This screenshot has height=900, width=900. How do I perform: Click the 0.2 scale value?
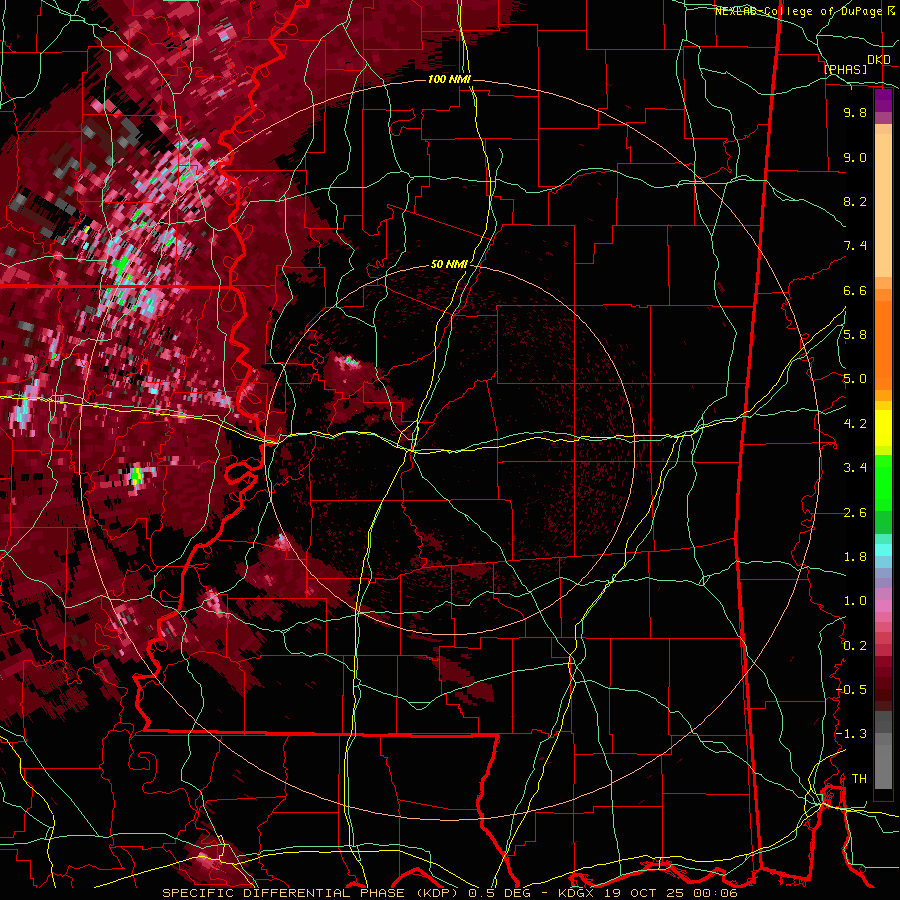click(x=855, y=646)
